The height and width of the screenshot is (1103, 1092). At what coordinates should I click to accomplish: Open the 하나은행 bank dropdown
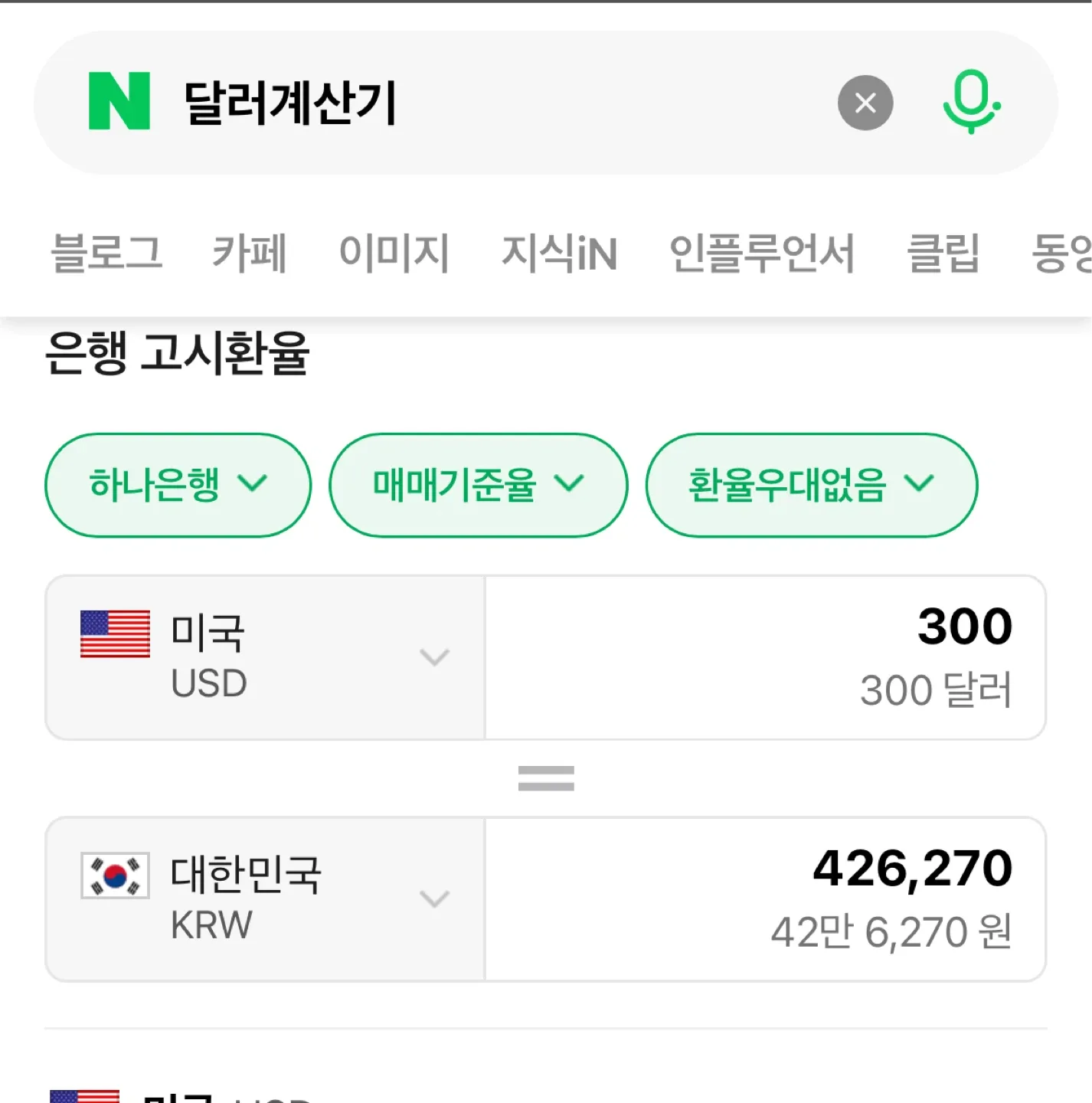[x=178, y=484]
